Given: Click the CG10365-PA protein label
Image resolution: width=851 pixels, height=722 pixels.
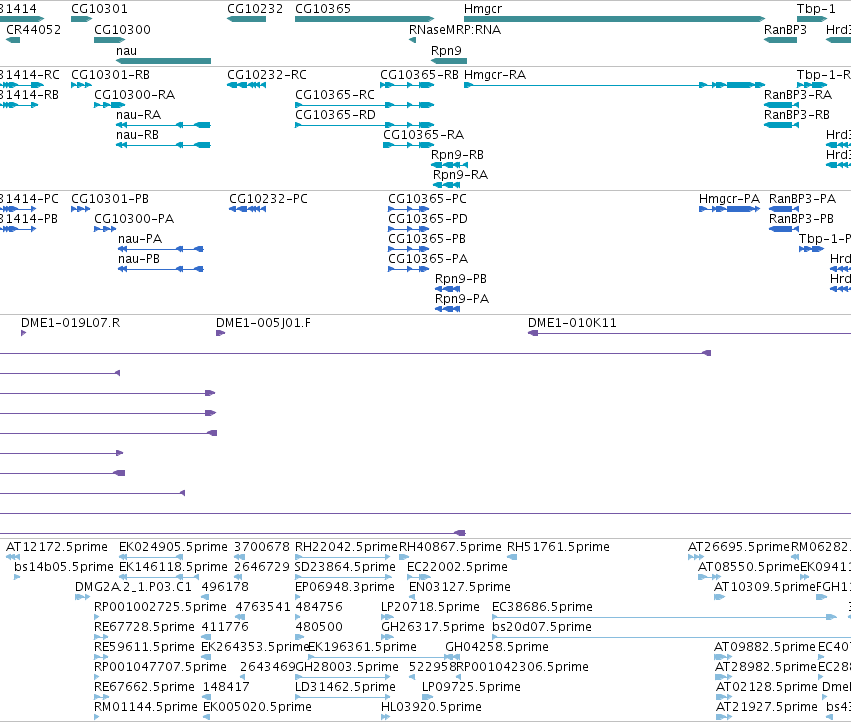Looking at the screenshot, I should [428, 259].
